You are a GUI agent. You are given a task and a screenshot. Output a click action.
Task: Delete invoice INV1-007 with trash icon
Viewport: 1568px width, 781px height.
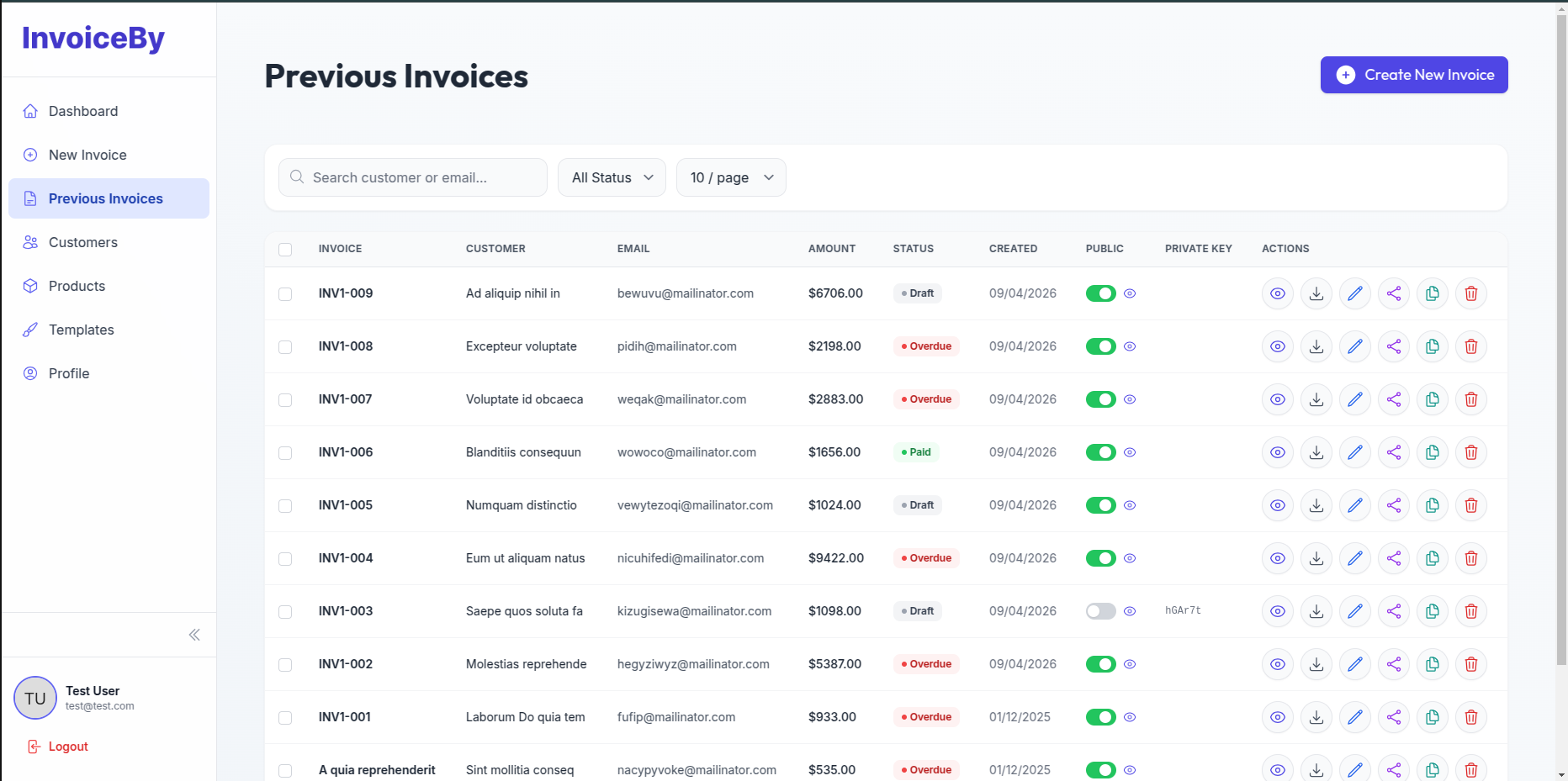pyautogui.click(x=1471, y=399)
